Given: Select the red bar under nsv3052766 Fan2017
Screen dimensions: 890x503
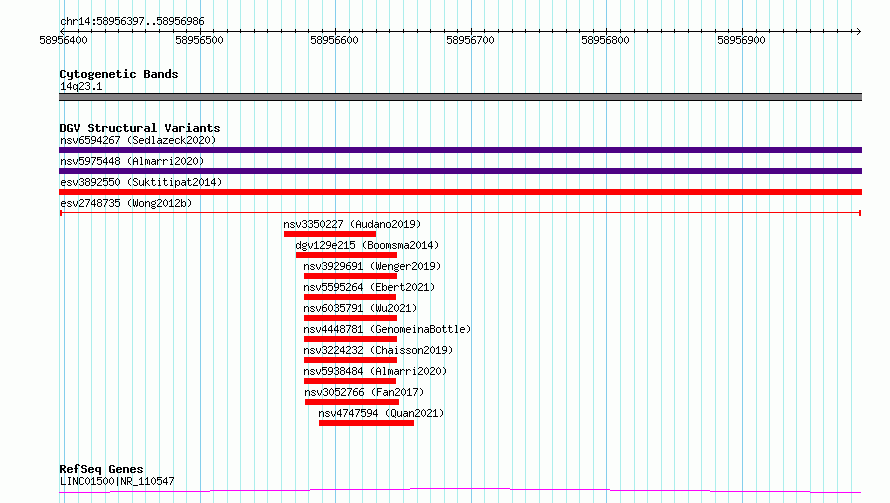Looking at the screenshot, I should pyautogui.click(x=352, y=402).
